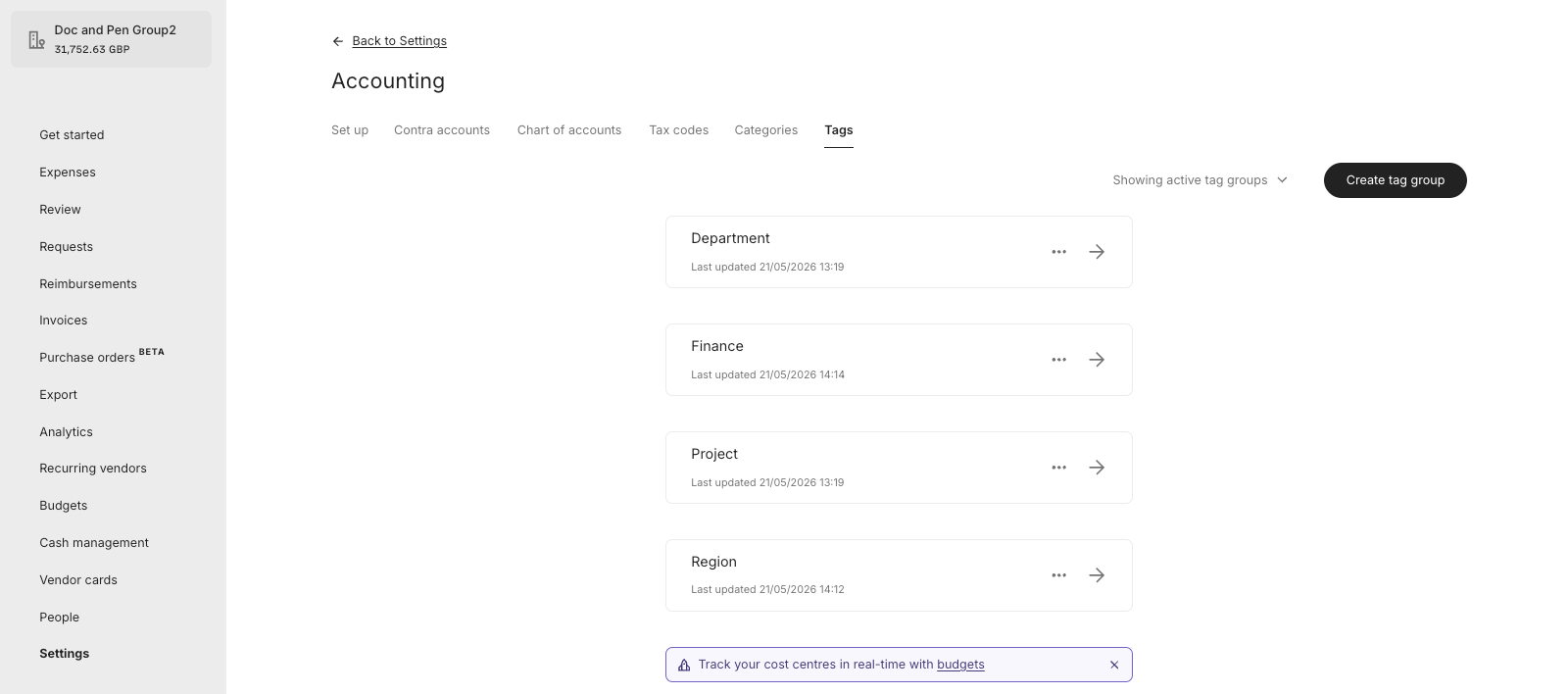1568x694 pixels.
Task: Go into Finance tag group via arrow
Action: tap(1097, 360)
